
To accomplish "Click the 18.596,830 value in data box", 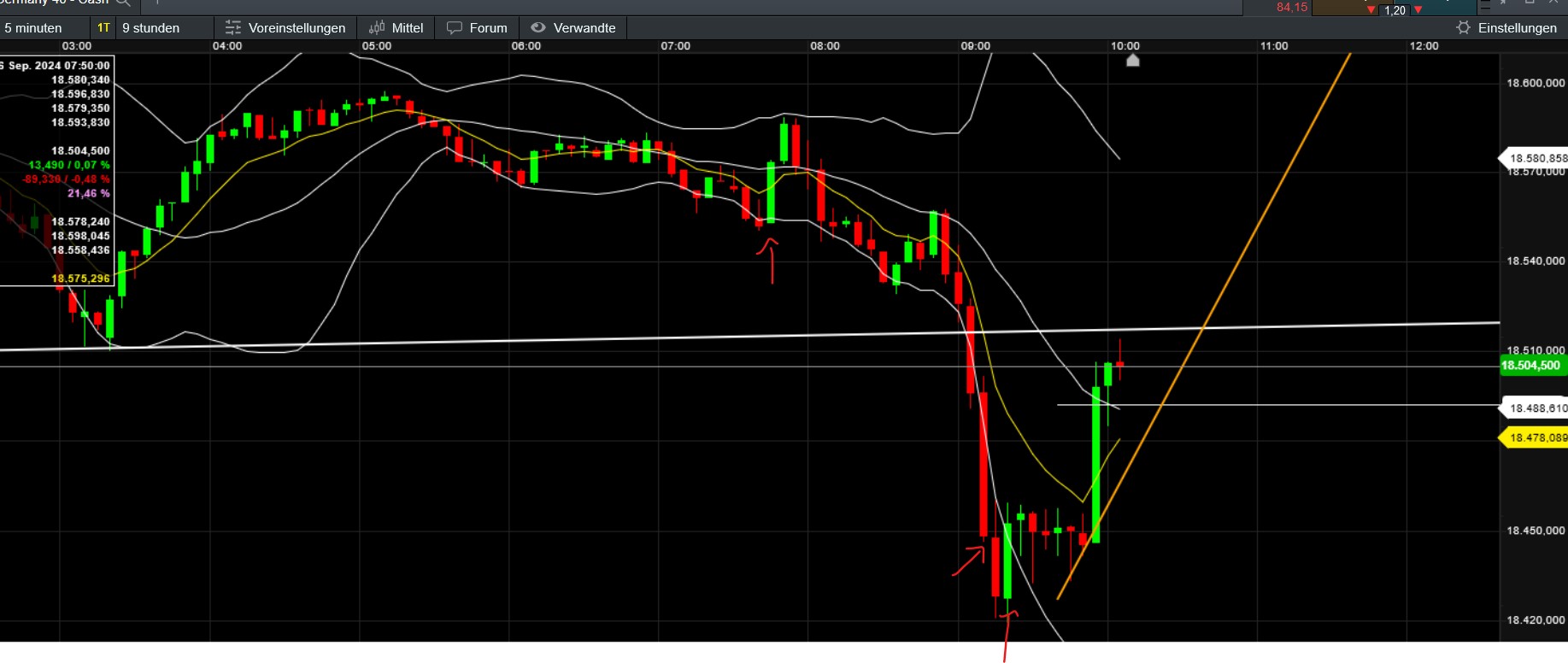I will pos(80,94).
